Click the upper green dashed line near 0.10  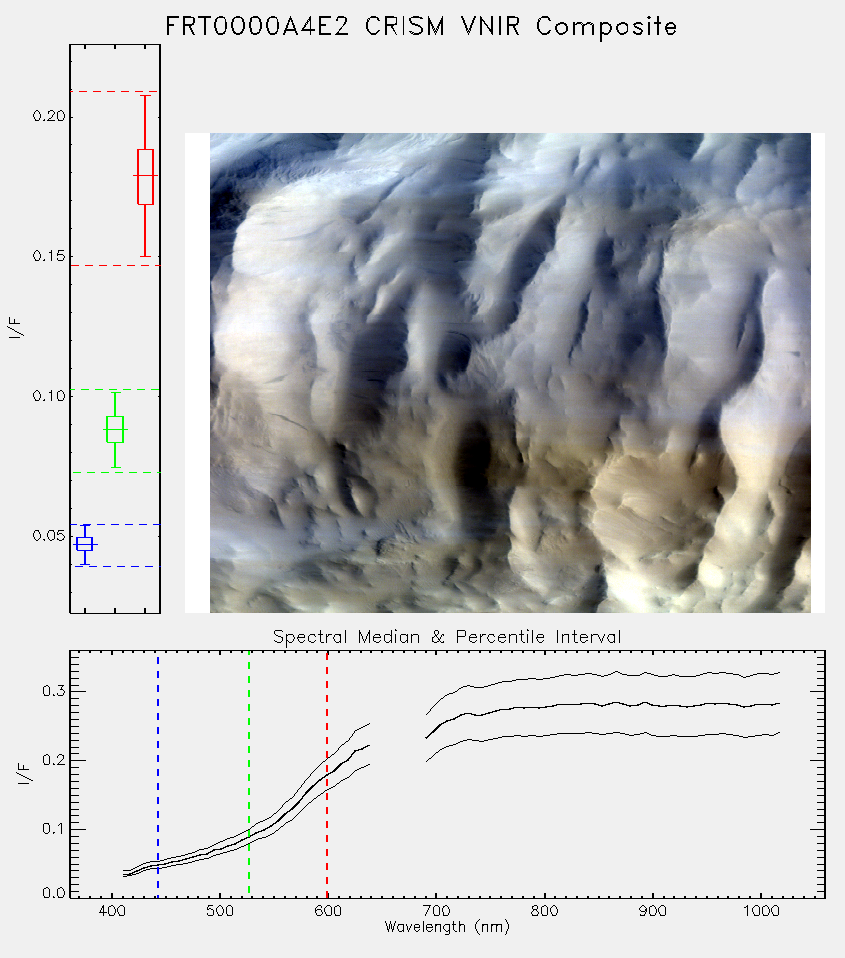coord(115,389)
